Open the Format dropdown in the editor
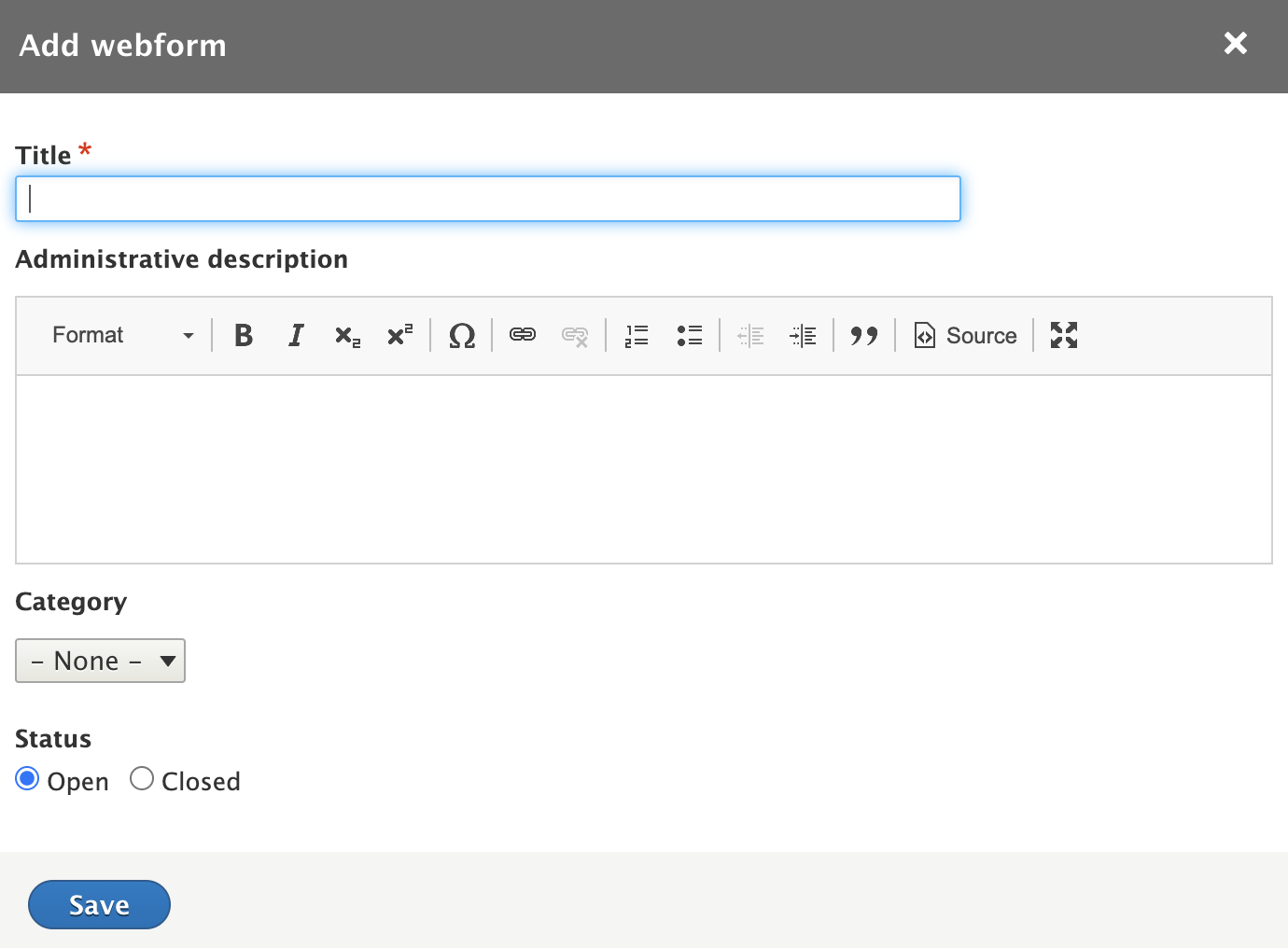 121,335
